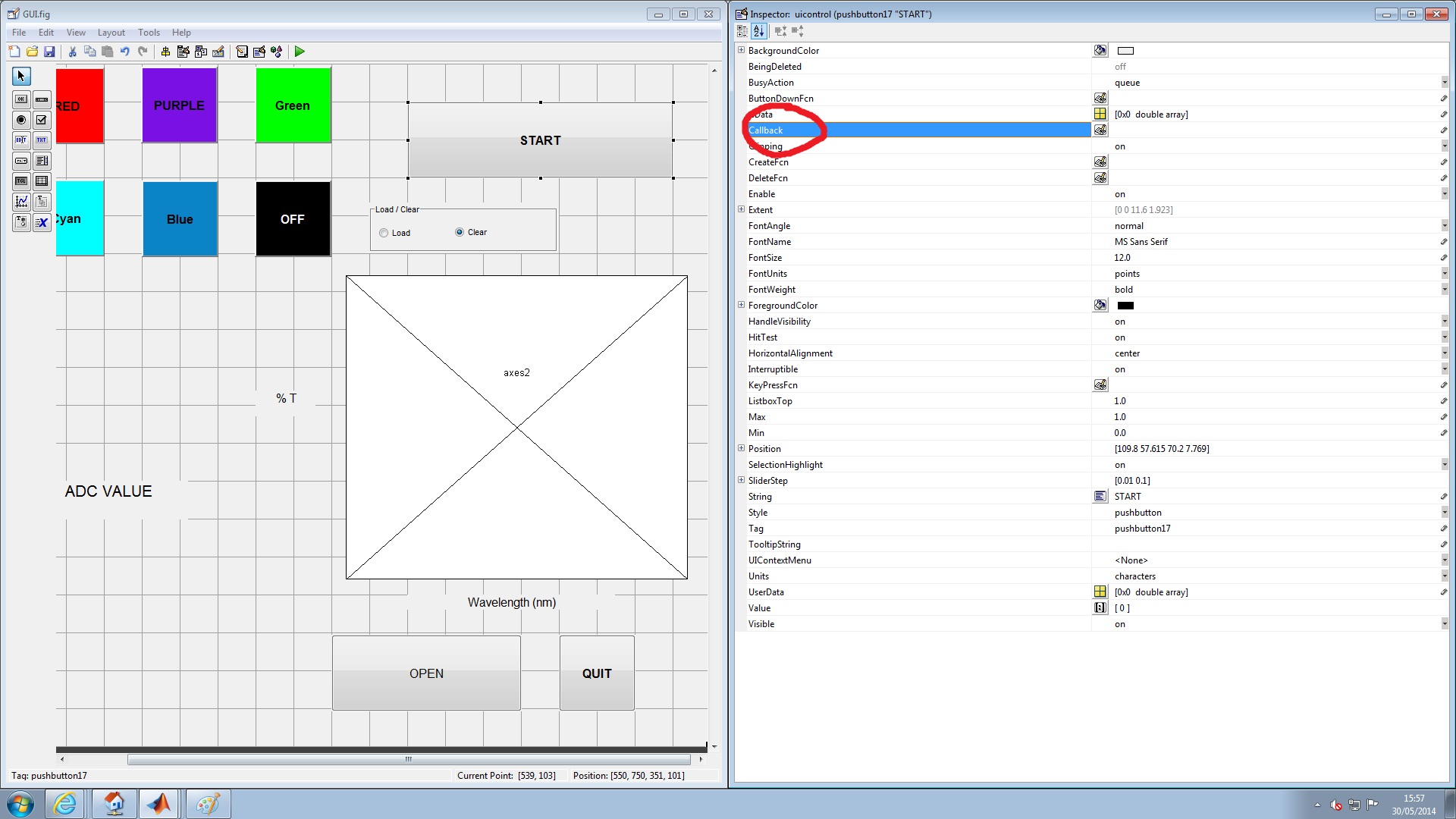Image resolution: width=1456 pixels, height=819 pixels.
Task: Select the black OFF button
Action: pyautogui.click(x=293, y=219)
